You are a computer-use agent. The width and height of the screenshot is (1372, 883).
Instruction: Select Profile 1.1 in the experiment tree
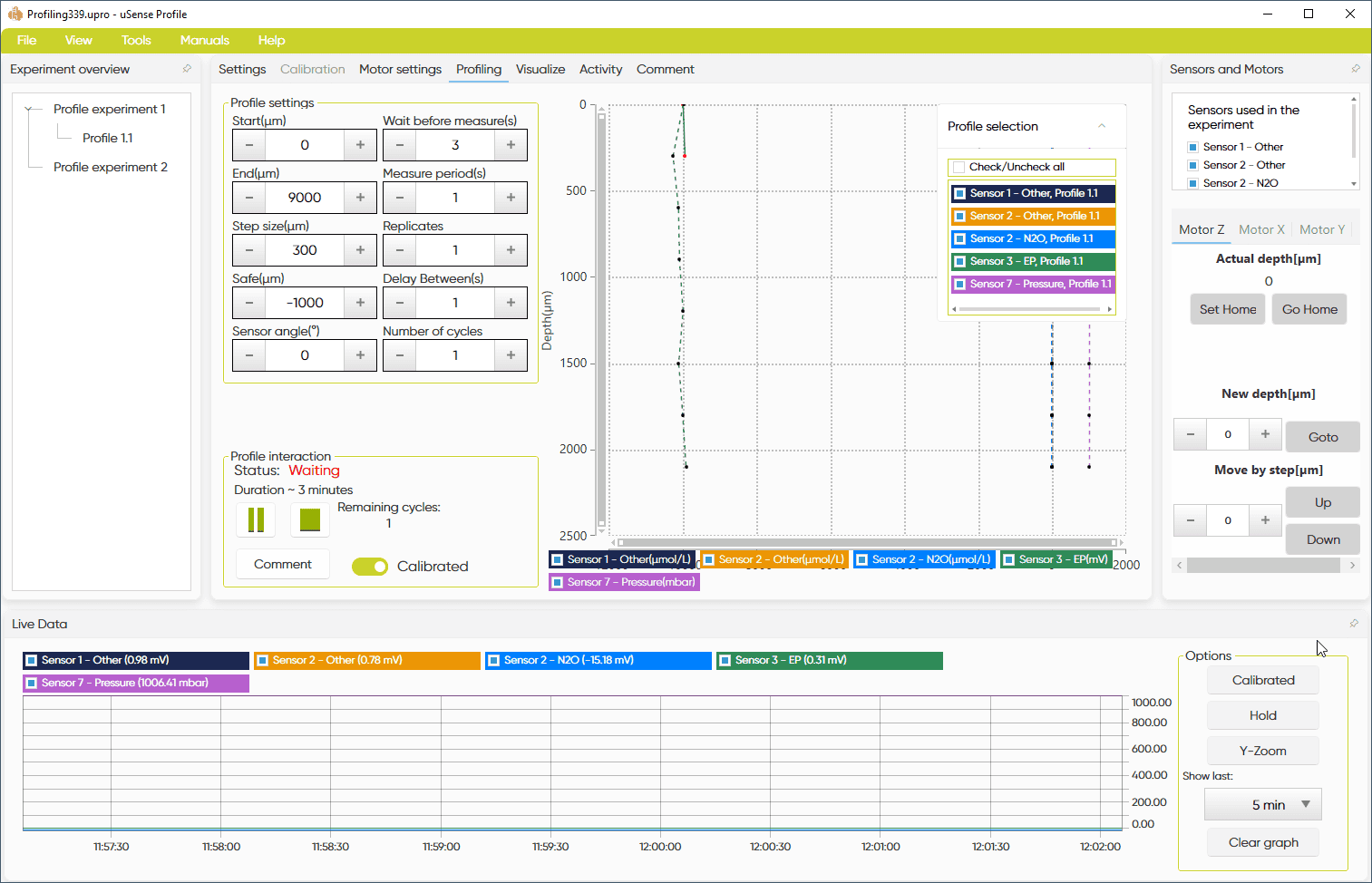click(107, 138)
